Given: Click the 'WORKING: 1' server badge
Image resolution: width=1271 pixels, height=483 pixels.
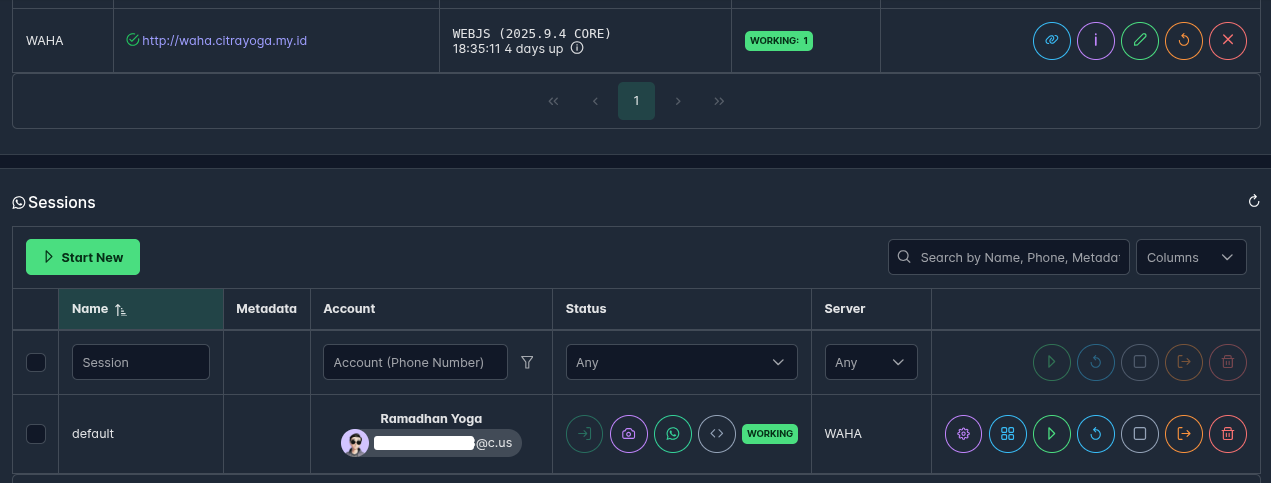Looking at the screenshot, I should (x=779, y=41).
